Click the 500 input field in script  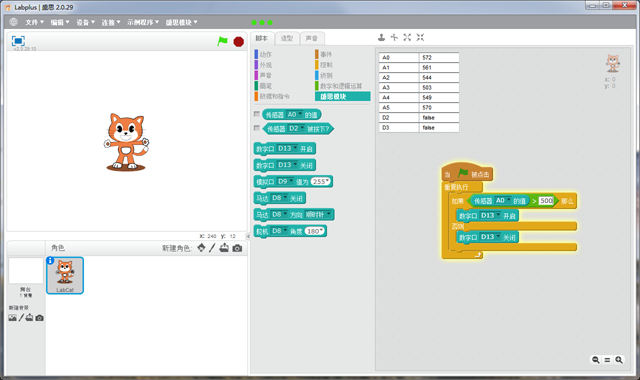click(x=546, y=200)
